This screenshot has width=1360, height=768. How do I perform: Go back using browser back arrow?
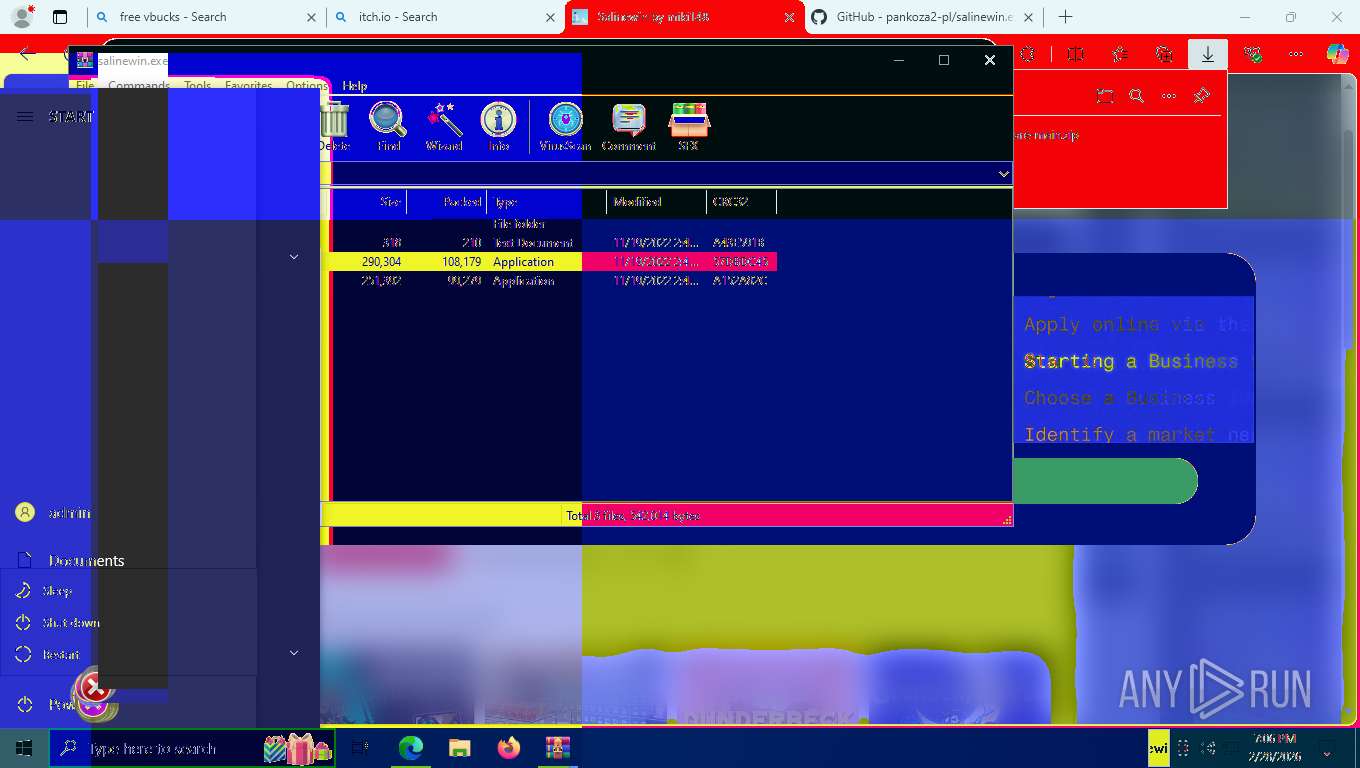[x=27, y=55]
